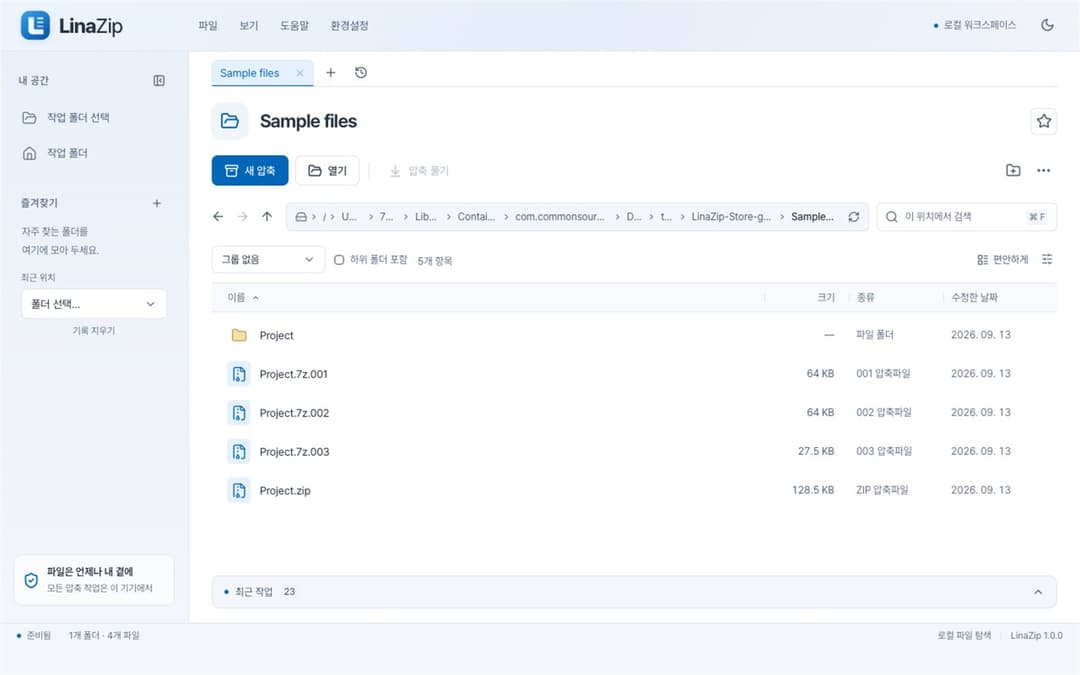Image resolution: width=1080 pixels, height=675 pixels.
Task: Click Project.7z.003 archive icon
Action: click(239, 452)
